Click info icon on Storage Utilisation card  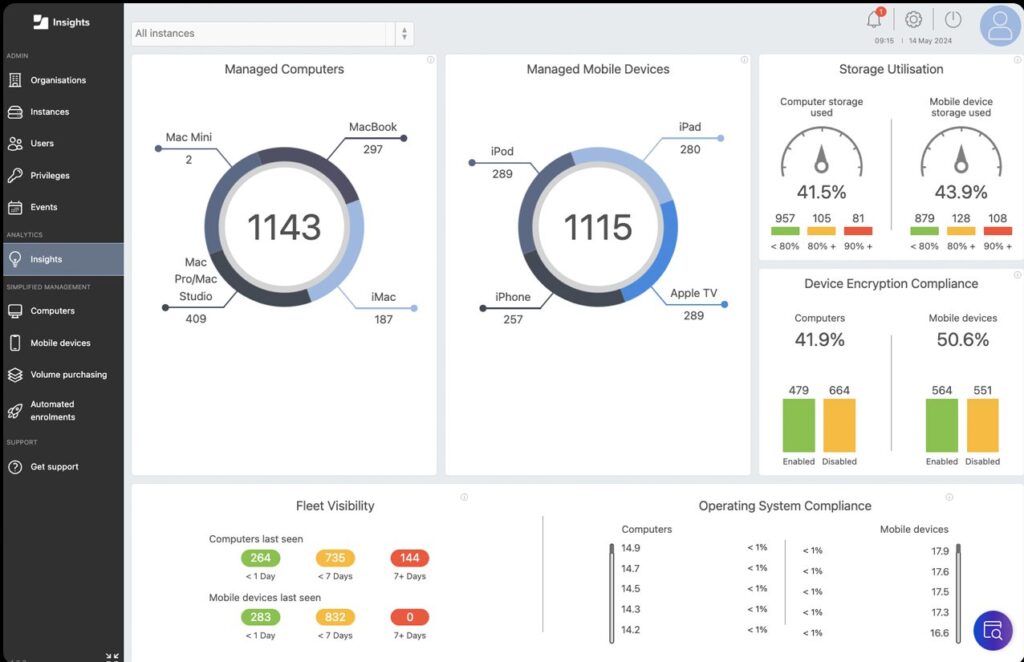(1017, 60)
